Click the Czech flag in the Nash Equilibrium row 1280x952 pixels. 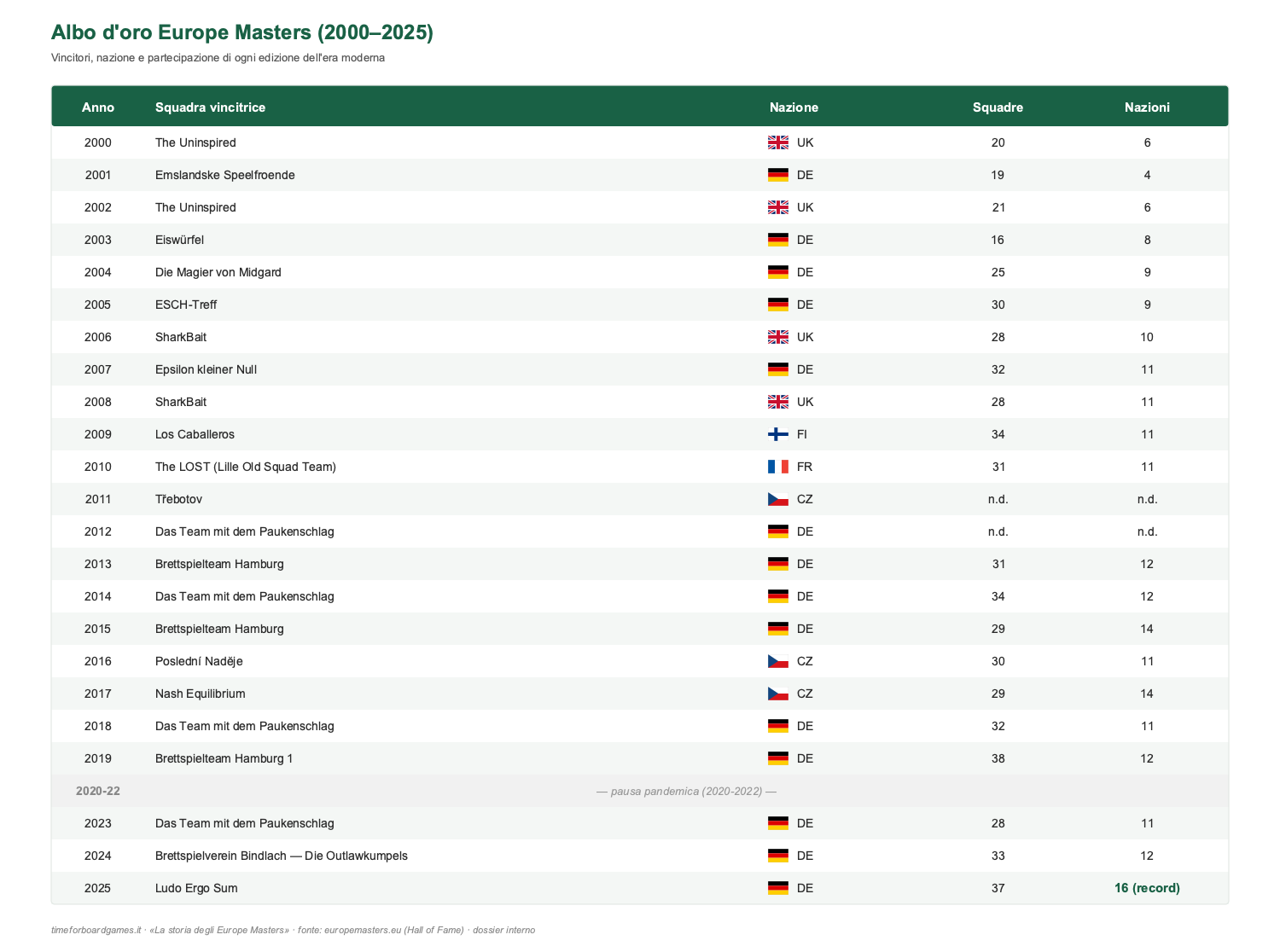(x=777, y=694)
